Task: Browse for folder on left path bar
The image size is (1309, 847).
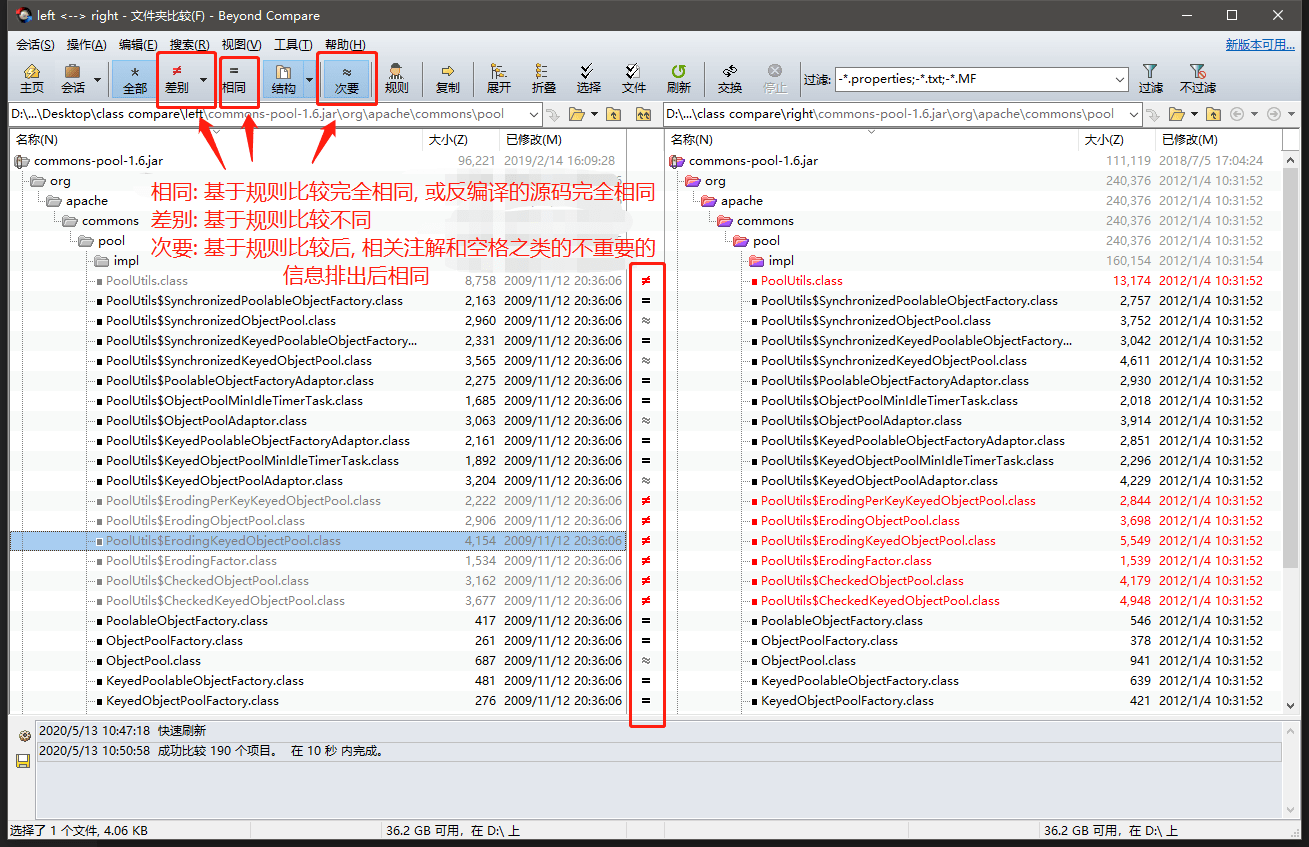Action: (577, 114)
